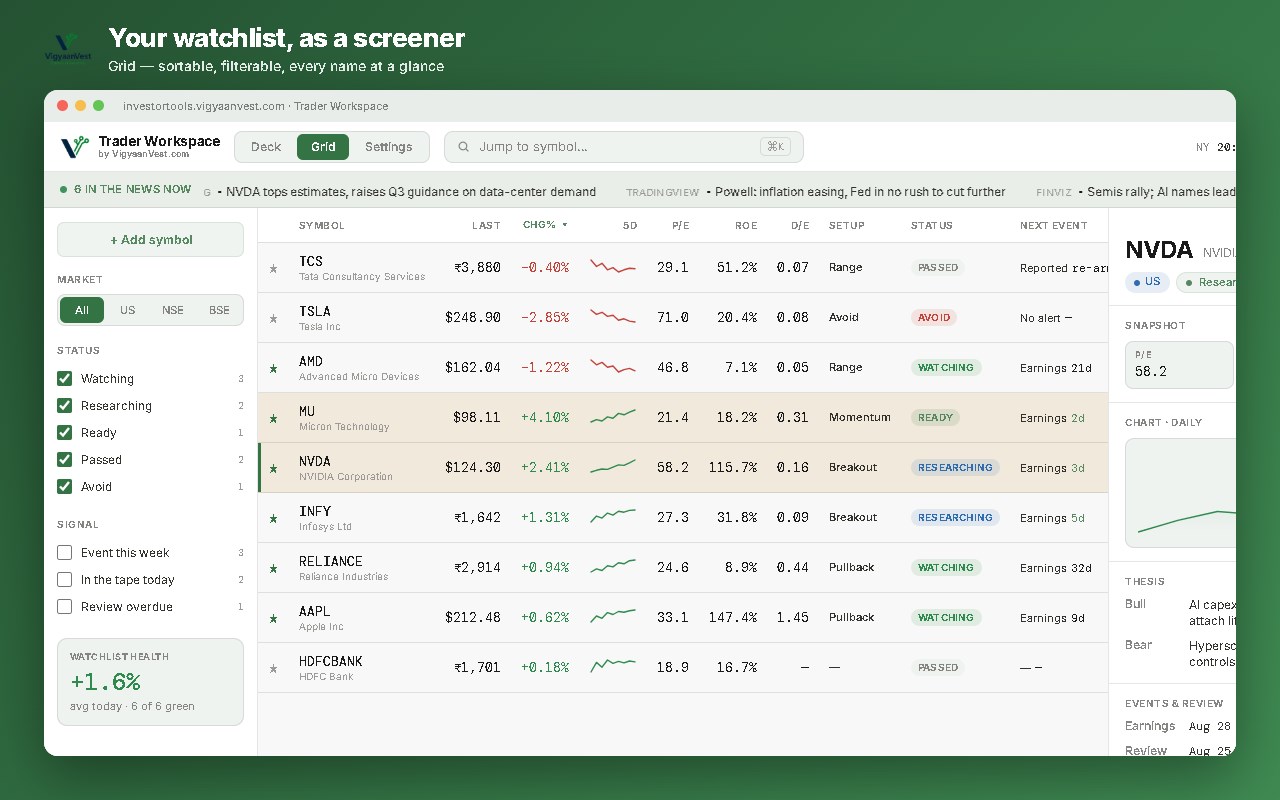Toggle the Researching status checkbox
This screenshot has width=1280, height=800.
[65, 405]
